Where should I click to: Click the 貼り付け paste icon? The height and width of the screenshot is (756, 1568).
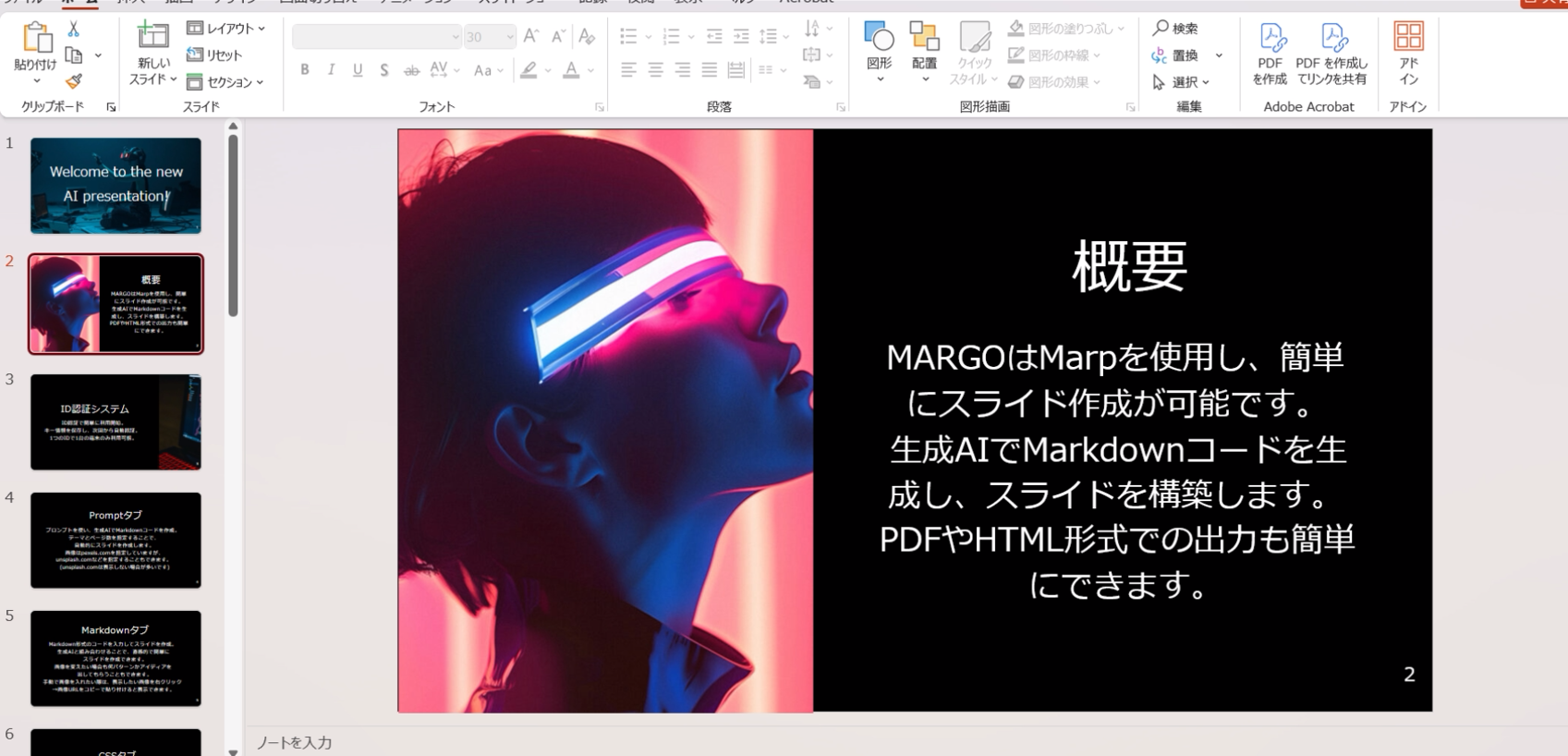click(x=35, y=39)
